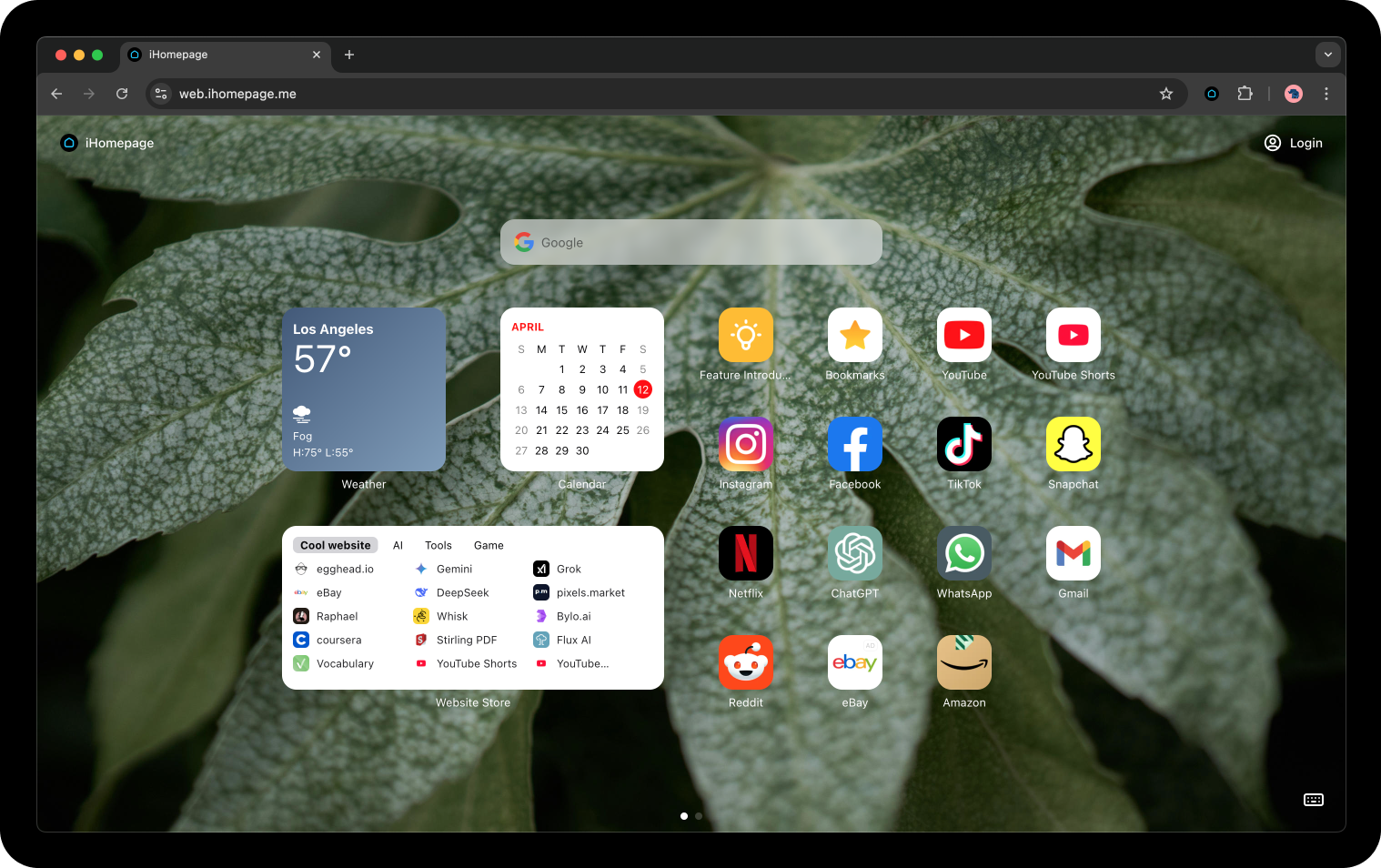Click the keyboard shortcut icon at bottom right
This screenshot has height=868, width=1381.
(x=1314, y=800)
